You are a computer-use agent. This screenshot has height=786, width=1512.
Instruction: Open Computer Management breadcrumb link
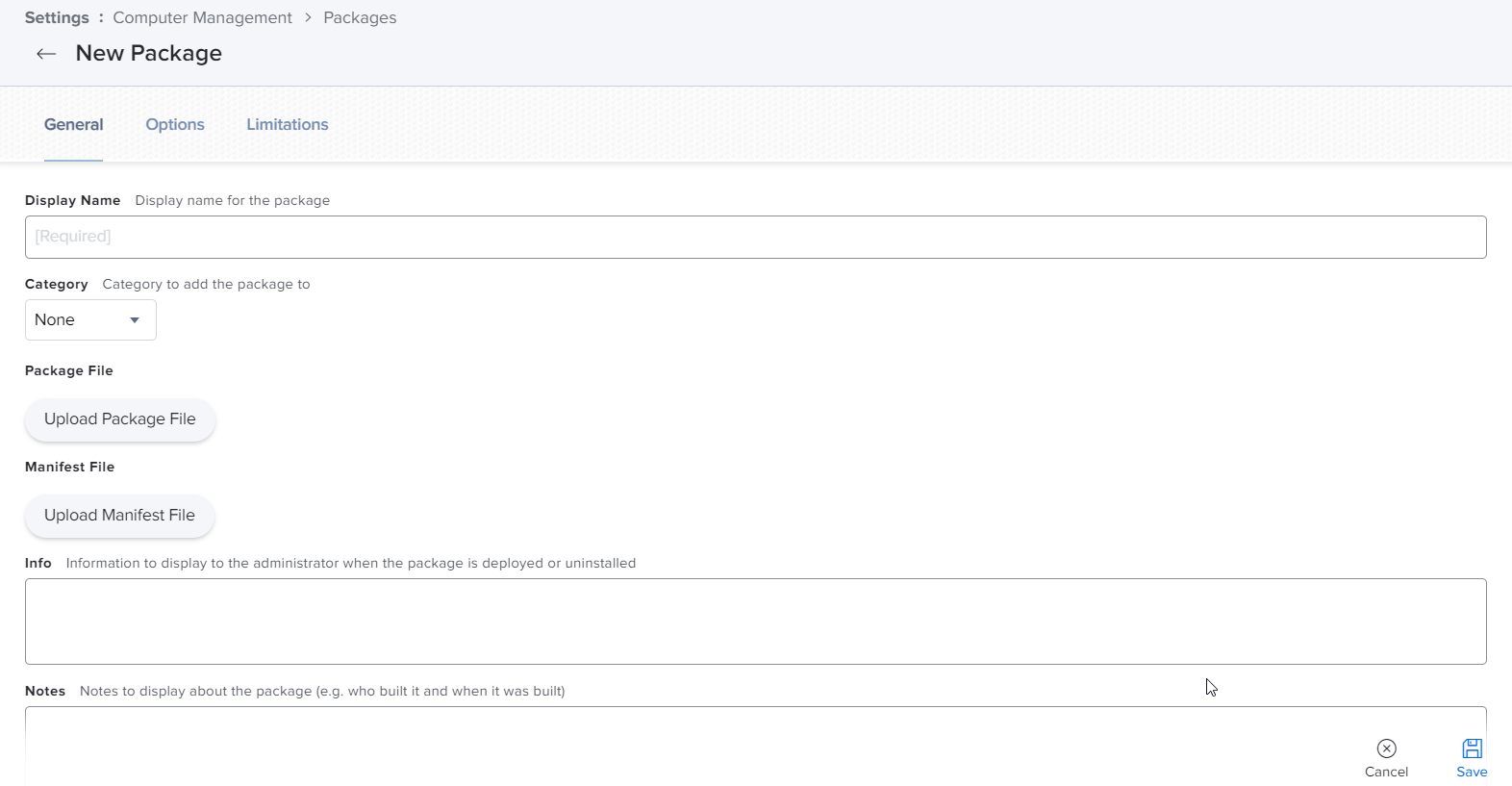coord(202,18)
